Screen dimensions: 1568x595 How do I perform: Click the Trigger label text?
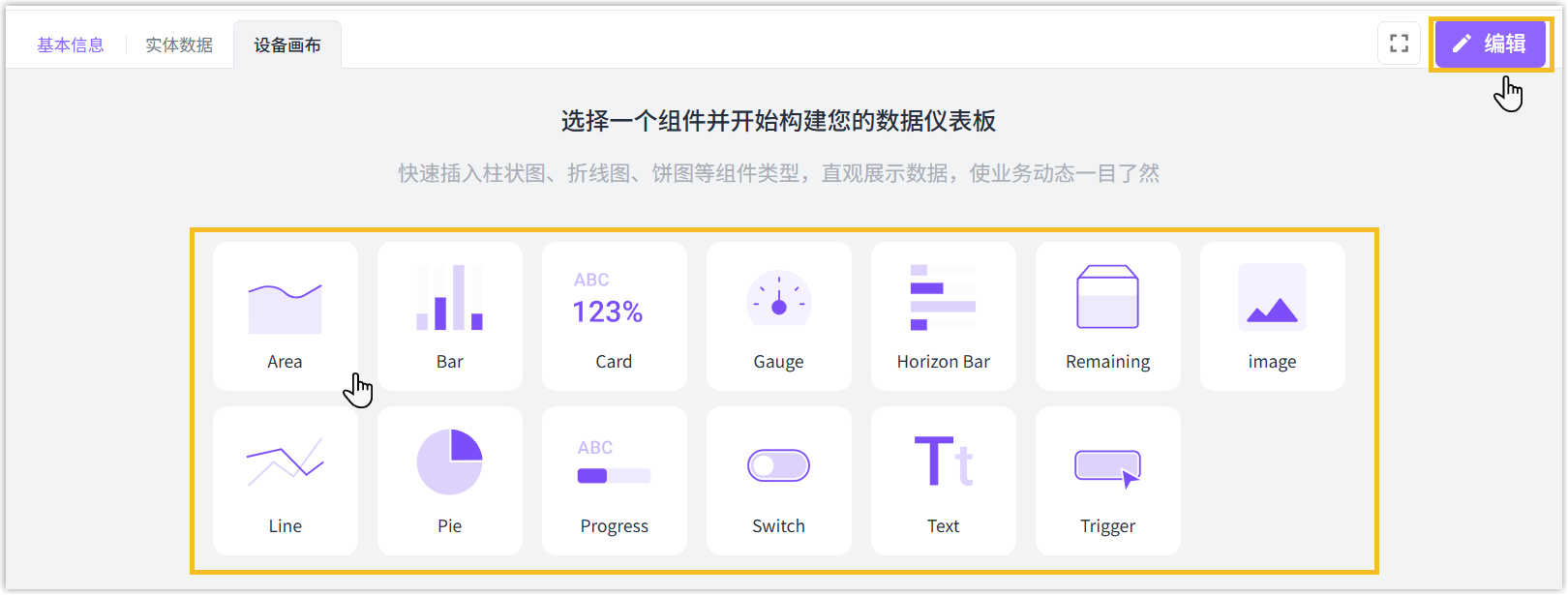(1107, 526)
